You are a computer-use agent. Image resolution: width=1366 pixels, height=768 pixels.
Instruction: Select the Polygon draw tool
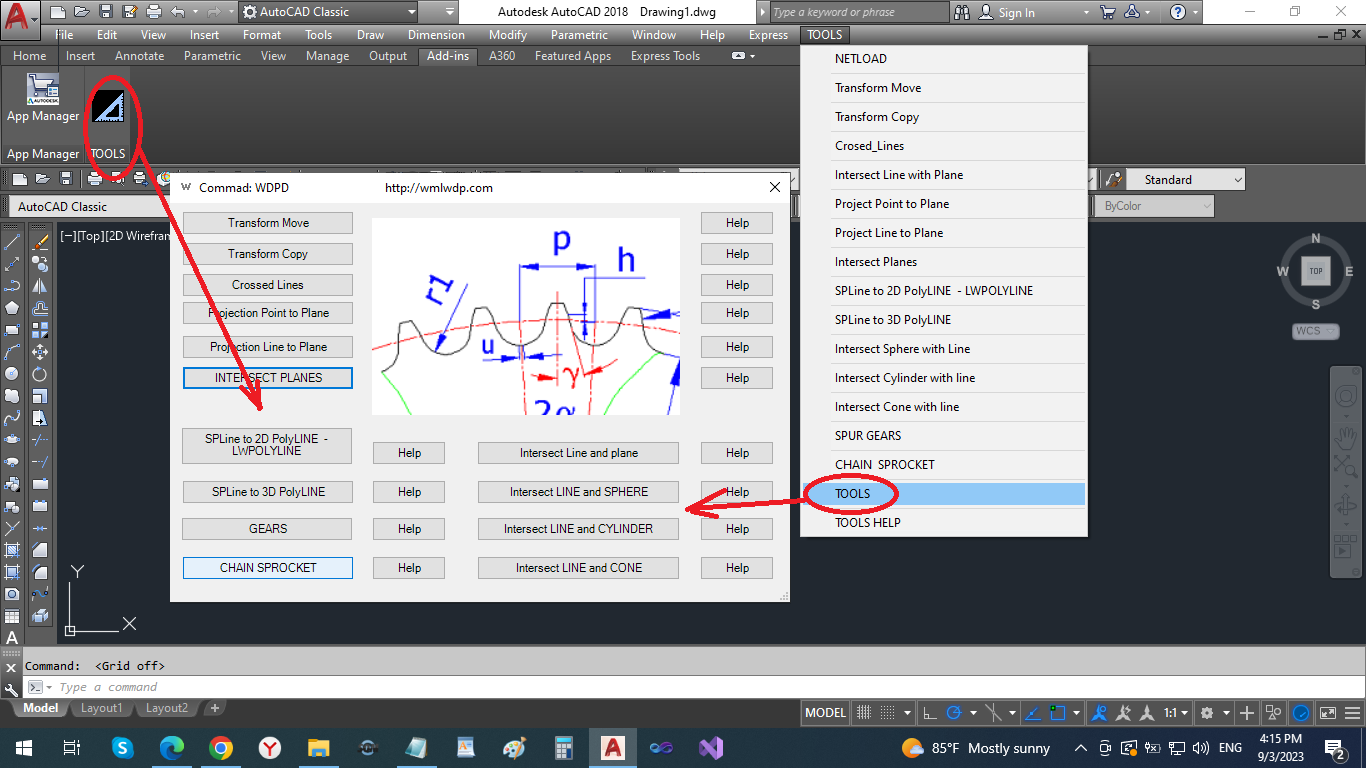point(13,307)
